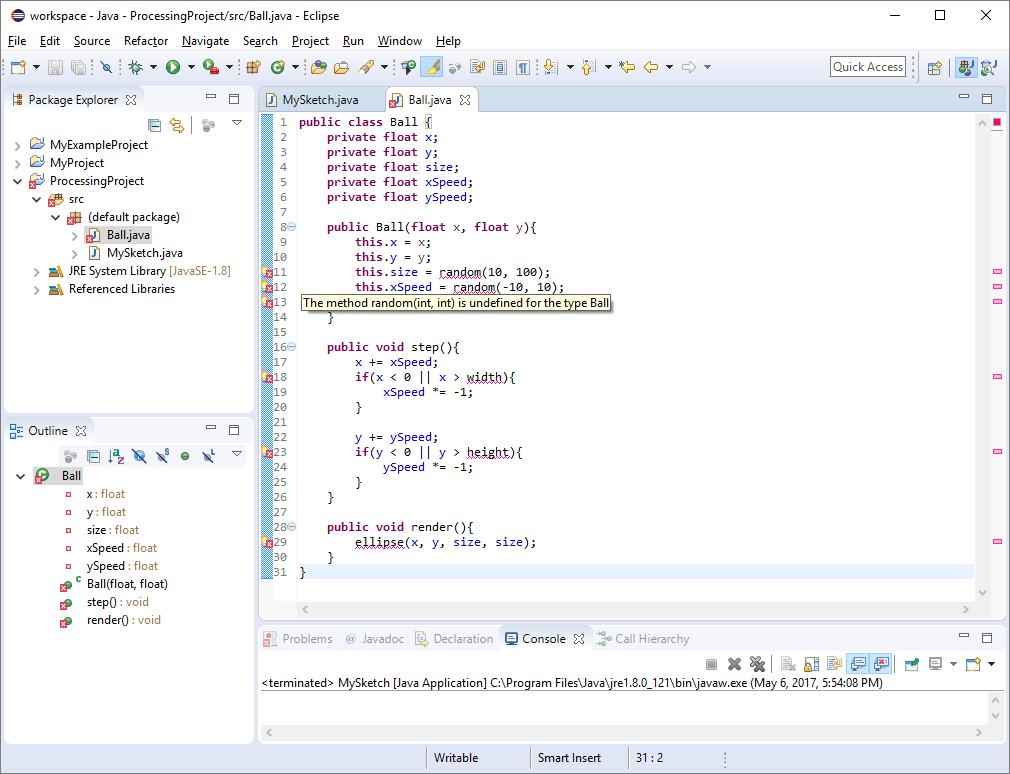Screen dimensions: 1010x774
Task: Open the Java Browsing perspective icon
Action: pyautogui.click(x=988, y=67)
